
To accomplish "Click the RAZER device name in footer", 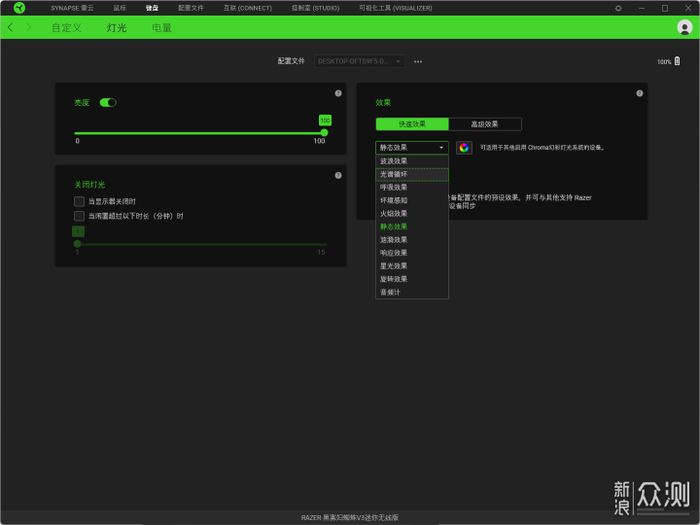I will coord(350,517).
